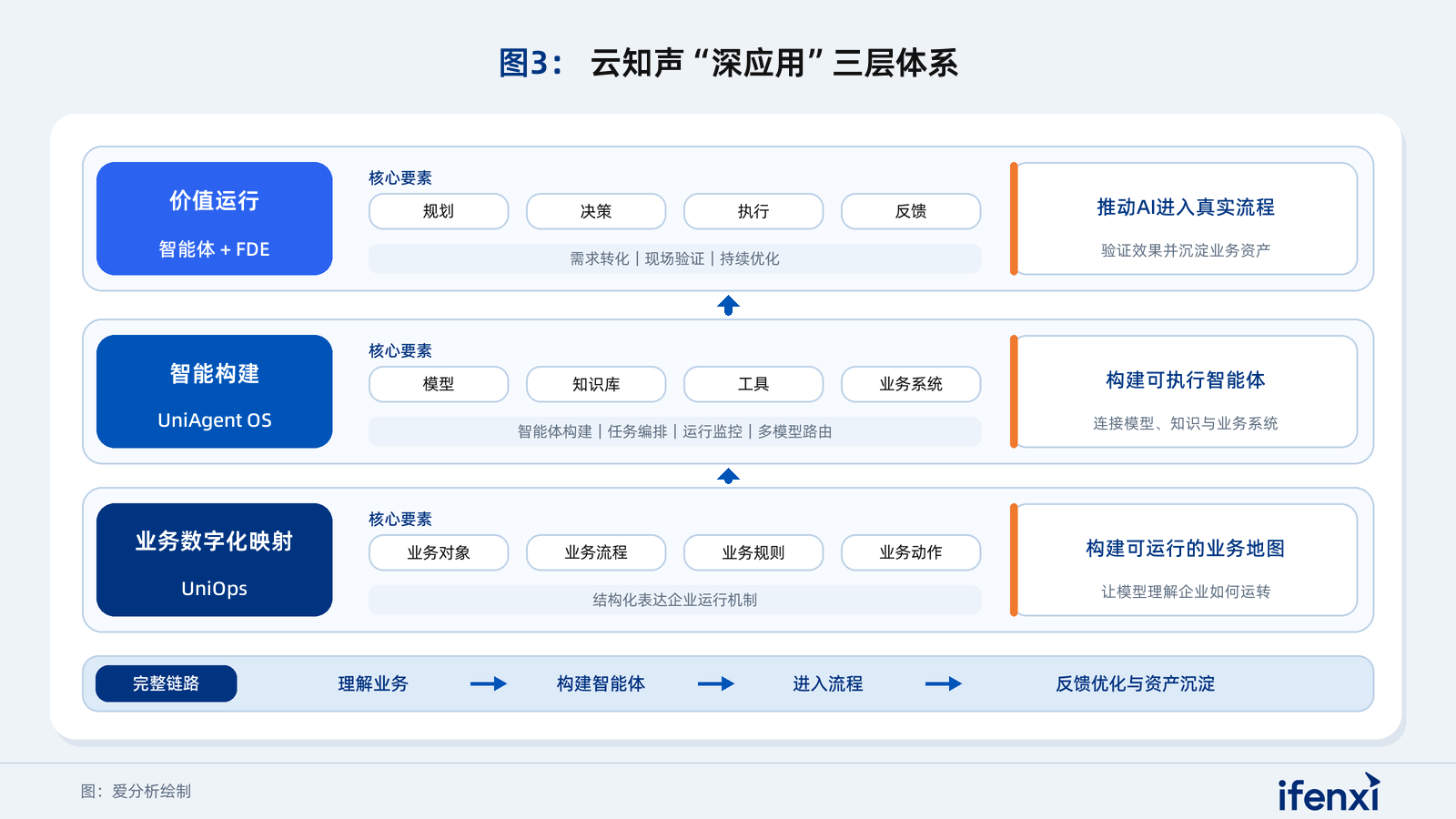Click the 反馈优化与资产沉淀 step

click(1135, 683)
